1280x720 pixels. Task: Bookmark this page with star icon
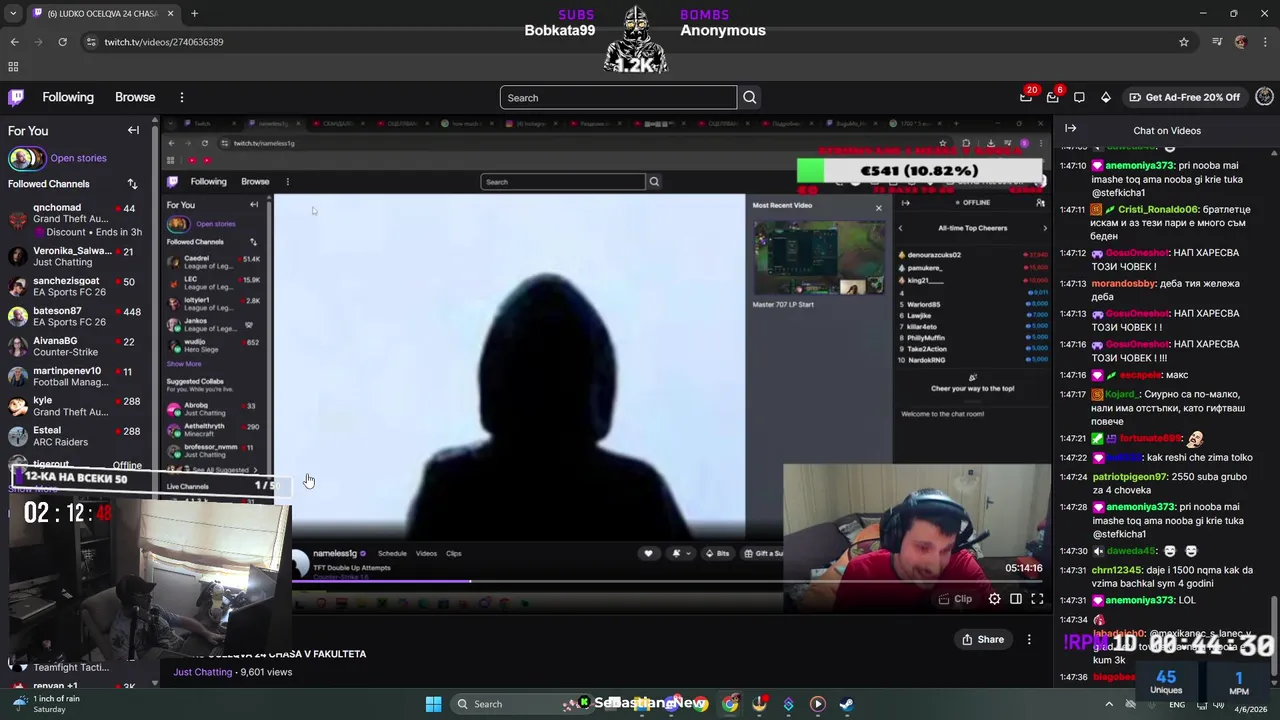(x=1184, y=42)
